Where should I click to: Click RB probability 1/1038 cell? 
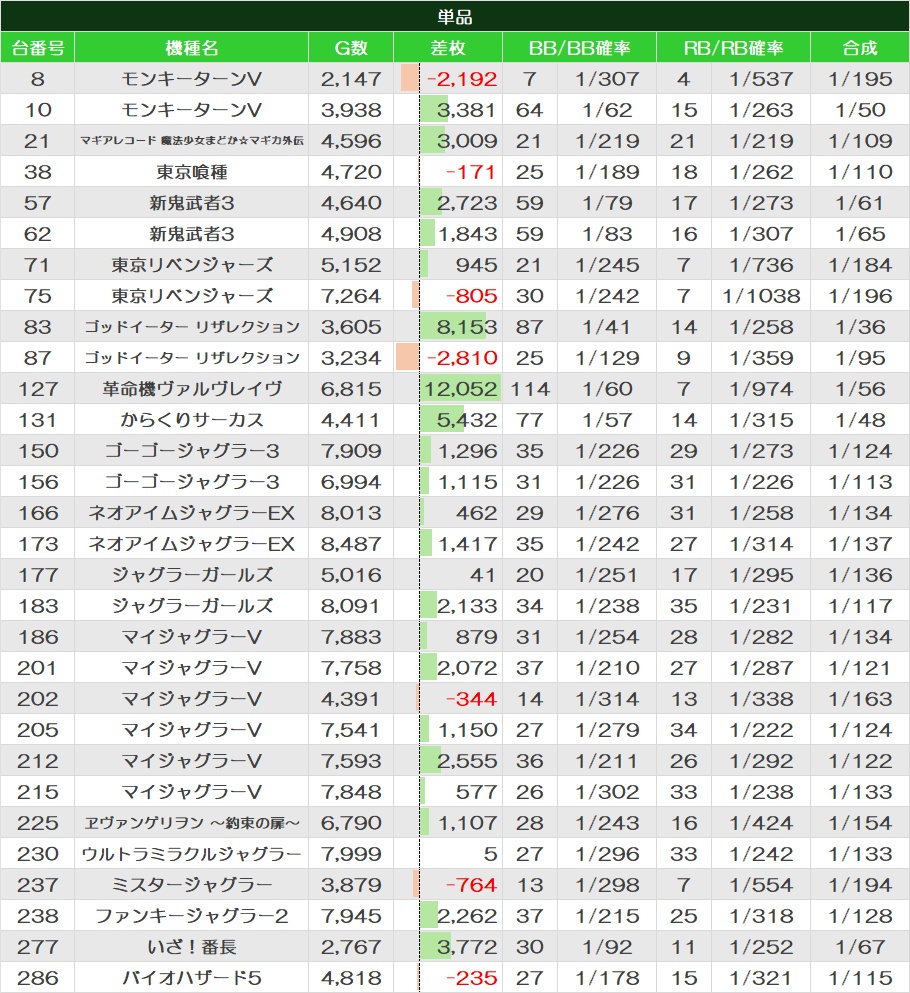761,296
